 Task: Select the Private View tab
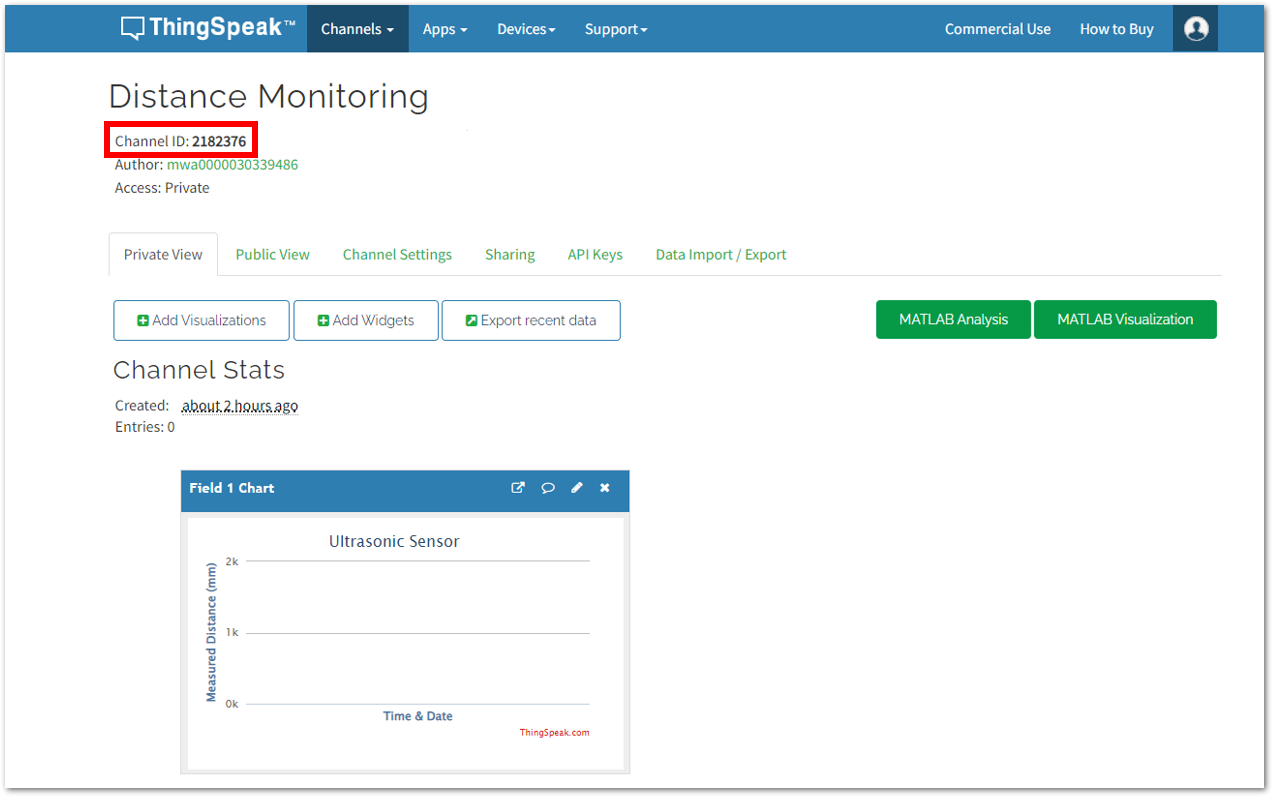coord(163,254)
